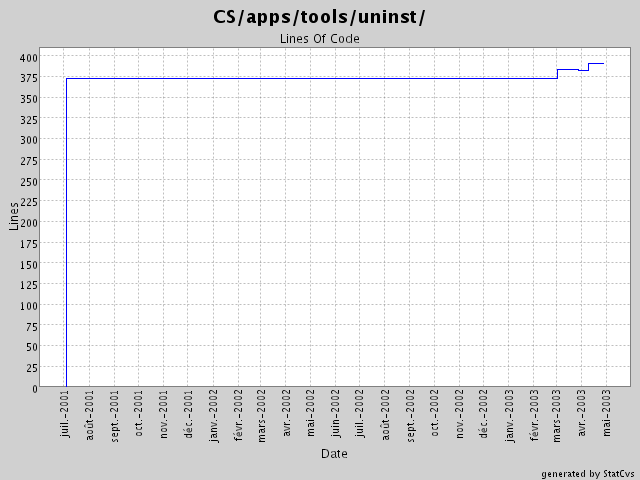Click the mars-2003 date label
640x480 pixels.
click(x=557, y=416)
